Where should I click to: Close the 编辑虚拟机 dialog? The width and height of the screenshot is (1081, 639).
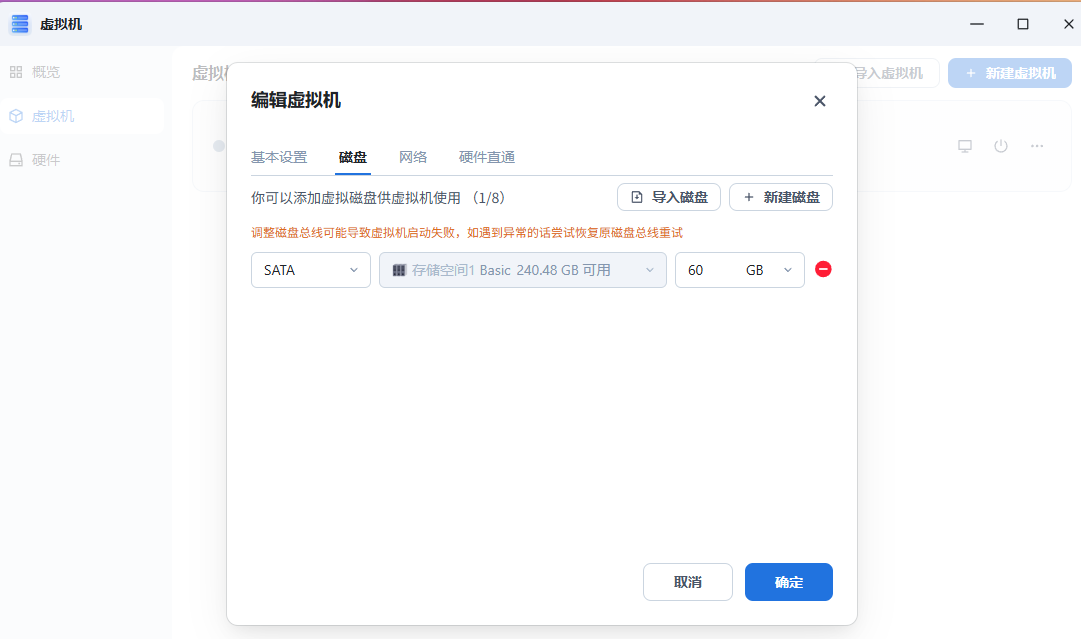(x=819, y=101)
